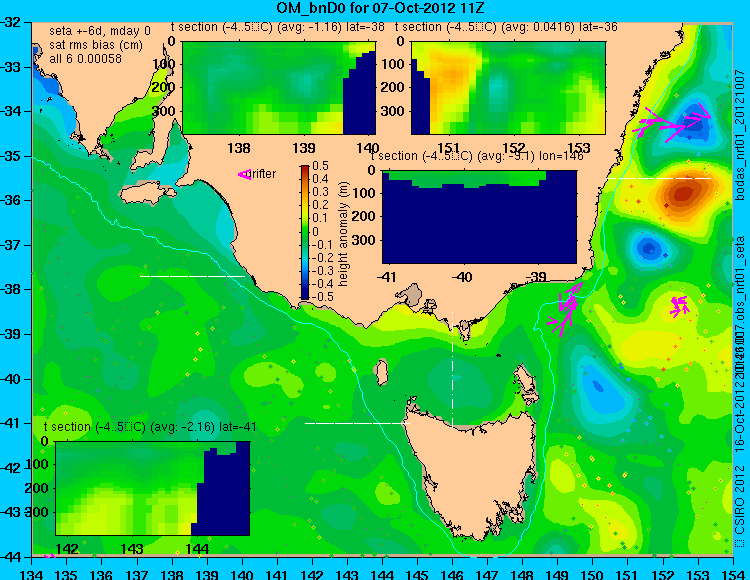Click the 'sat rms bias (cm)' text
The height and width of the screenshot is (580, 750).
tap(96, 45)
